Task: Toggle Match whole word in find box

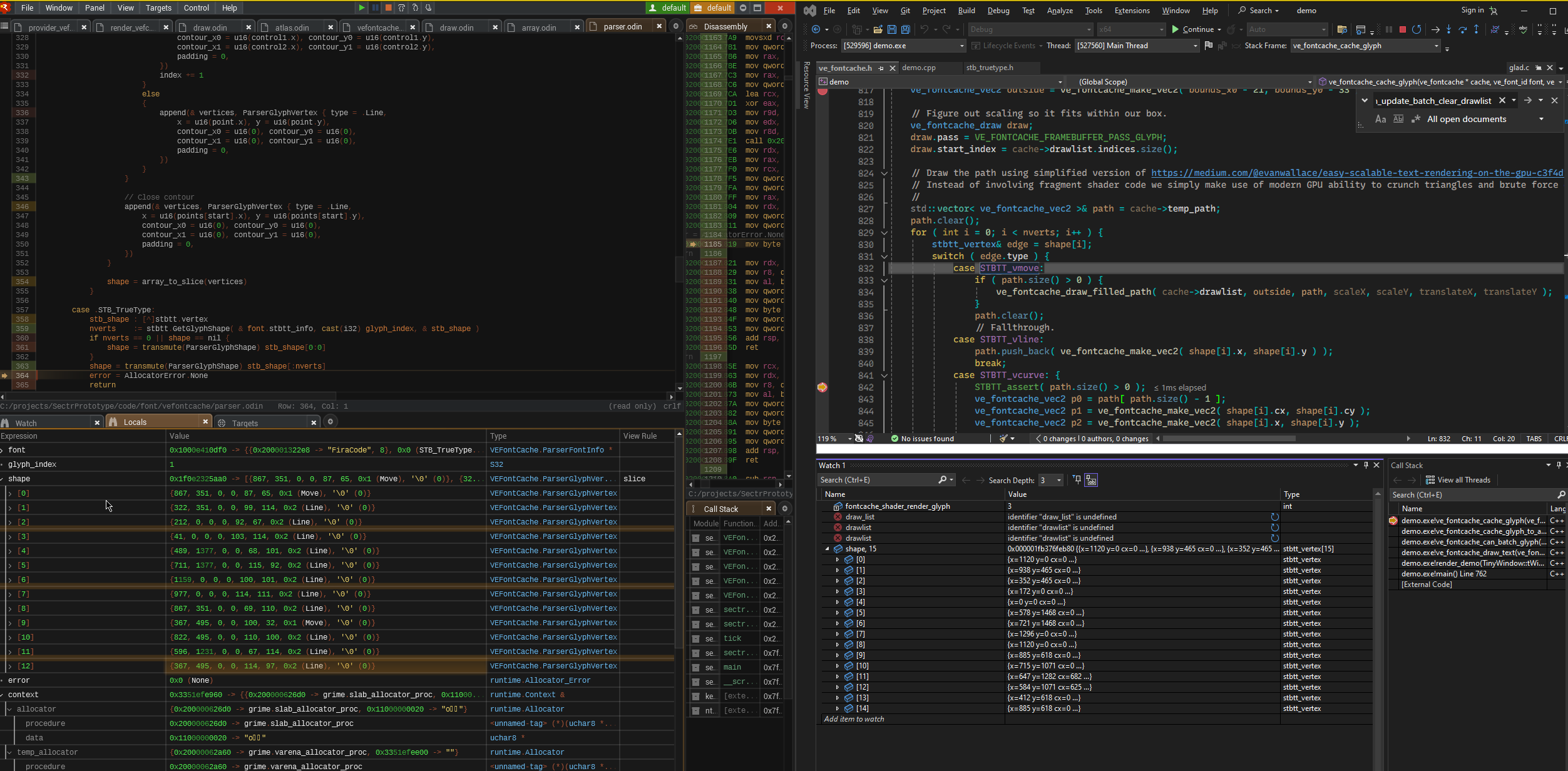Action: 1398,119
